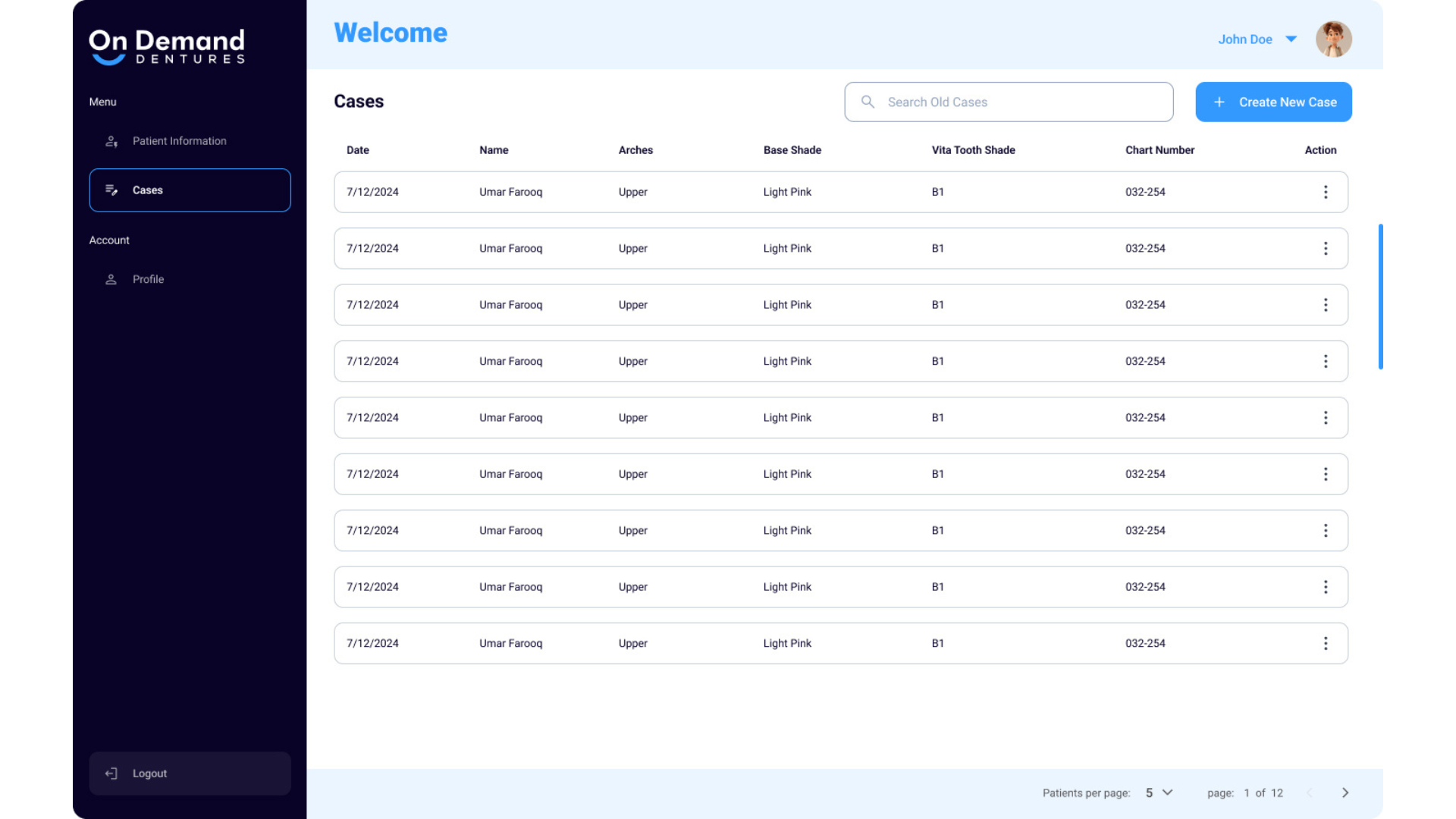Screen dimensions: 1456x819
Task: Open the Patients per page dropdown
Action: coord(1159,792)
